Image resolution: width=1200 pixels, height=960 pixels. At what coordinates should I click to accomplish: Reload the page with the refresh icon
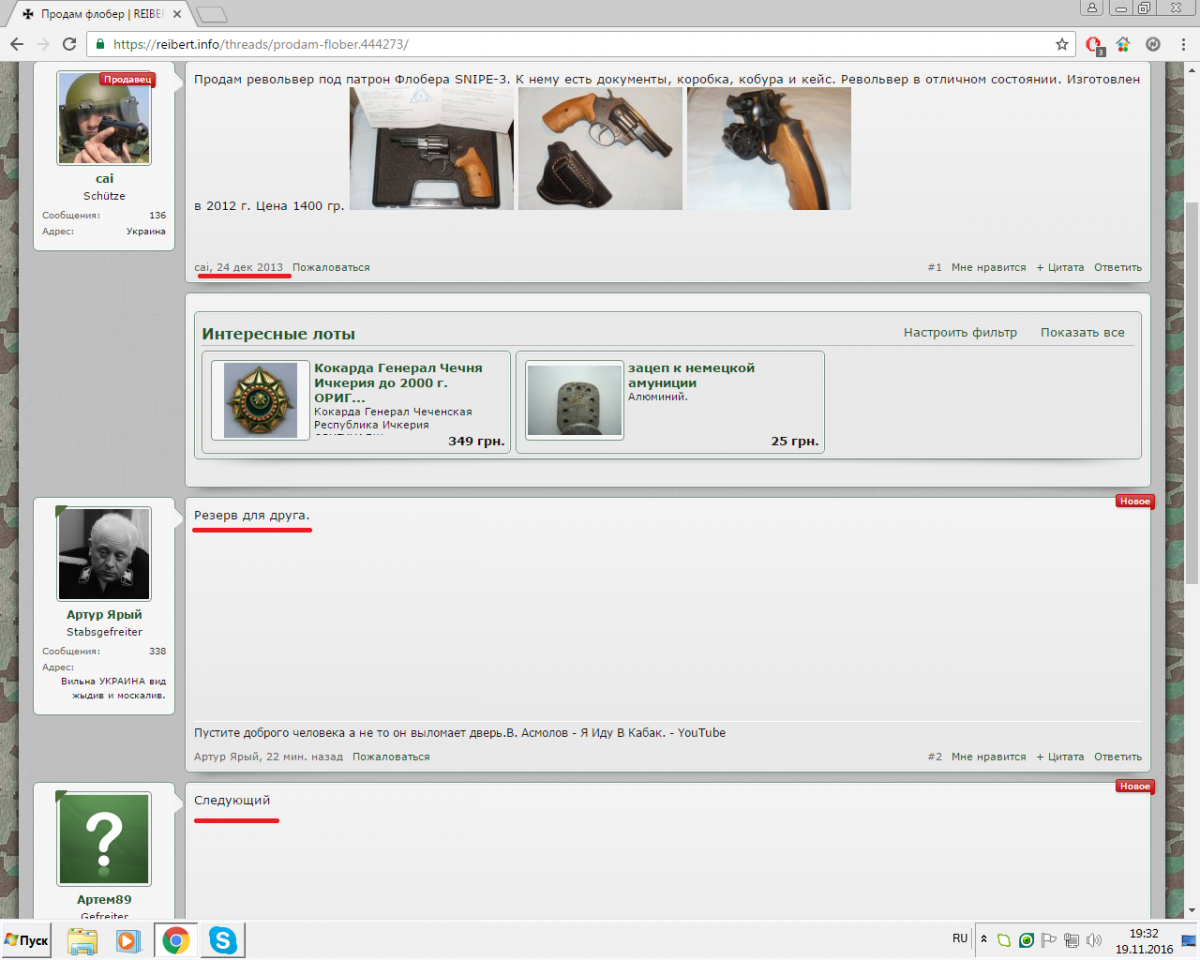(69, 44)
